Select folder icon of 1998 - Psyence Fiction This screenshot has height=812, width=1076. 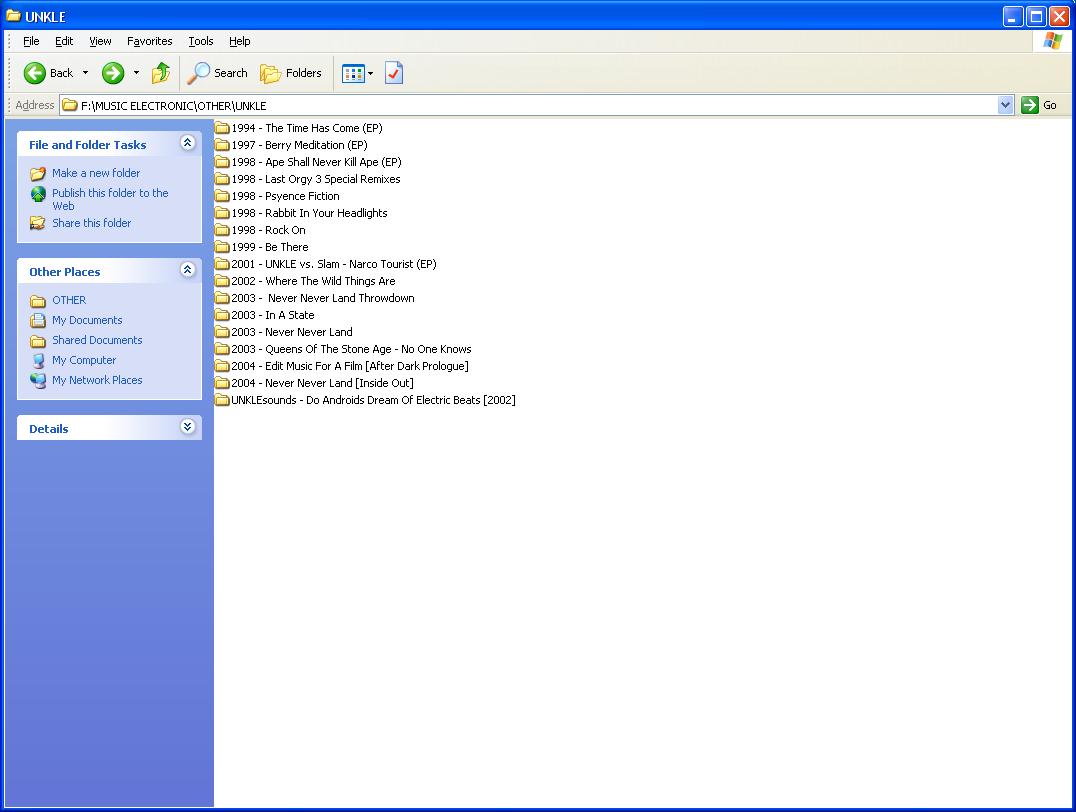click(222, 196)
